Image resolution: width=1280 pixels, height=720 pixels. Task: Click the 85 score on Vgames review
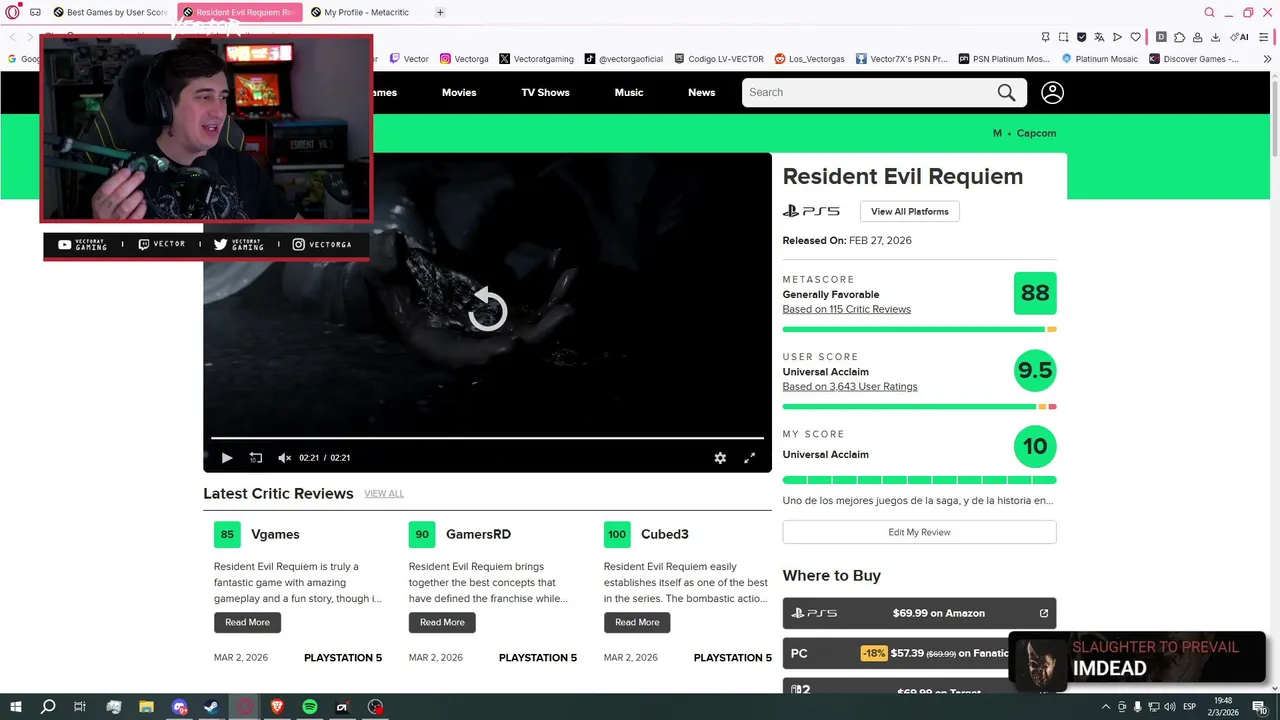227,534
